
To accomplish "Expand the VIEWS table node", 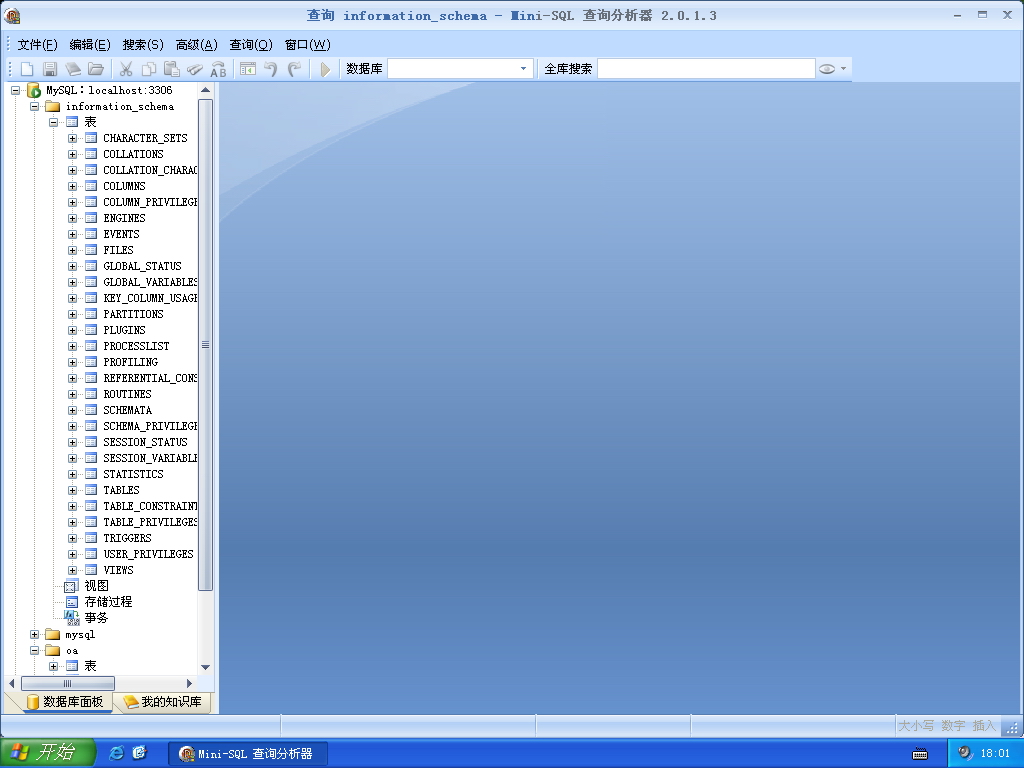I will (72, 570).
